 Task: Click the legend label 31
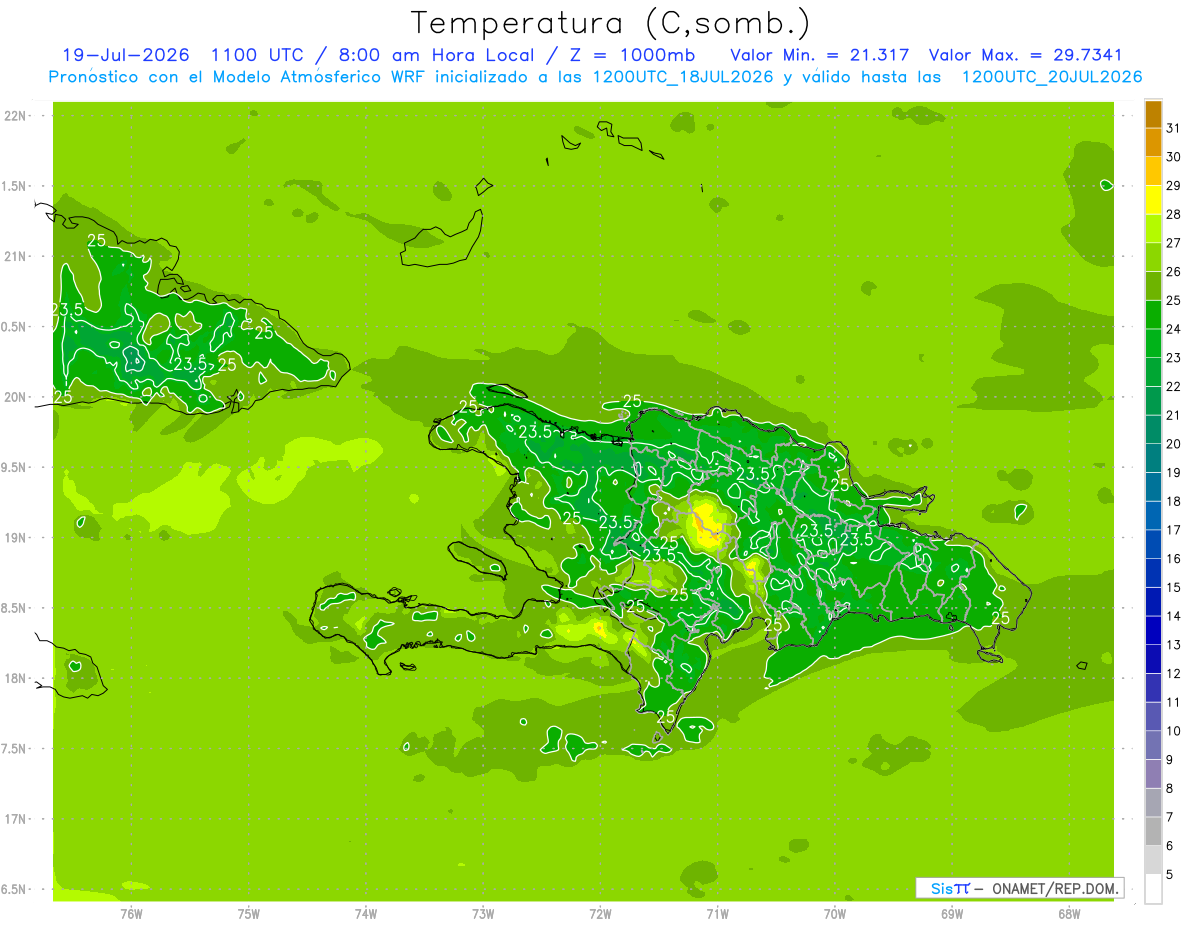[x=1174, y=128]
